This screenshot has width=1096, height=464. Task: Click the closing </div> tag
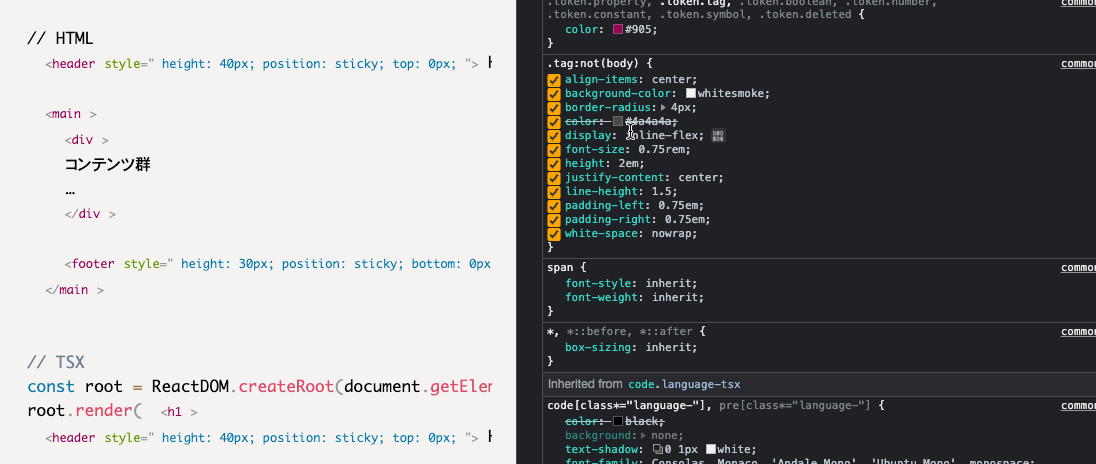(90, 214)
